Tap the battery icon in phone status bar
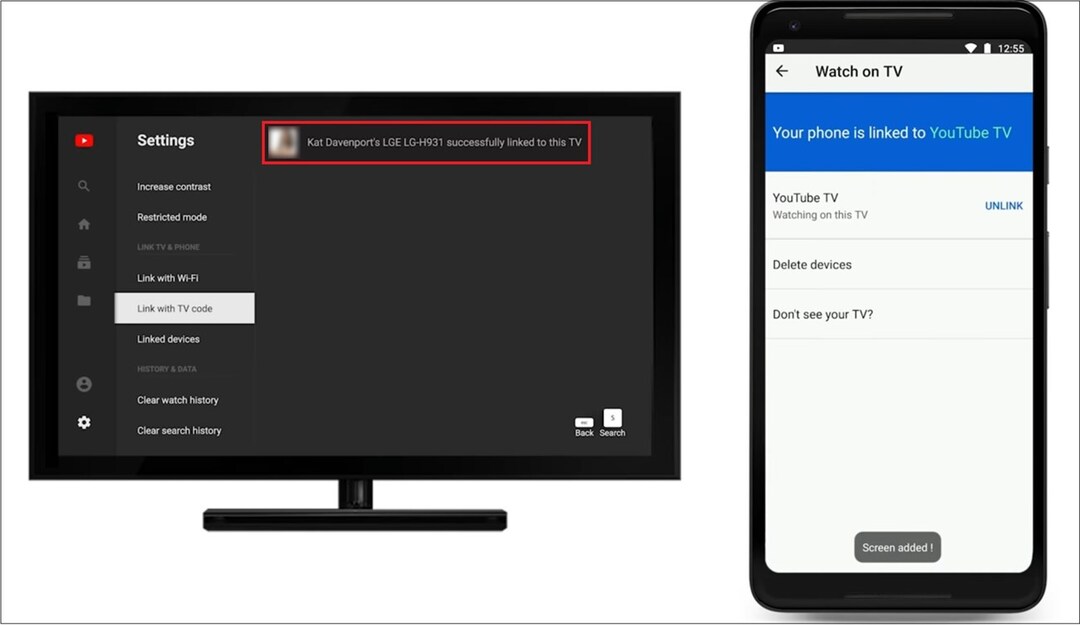Image resolution: width=1080 pixels, height=625 pixels. coord(987,48)
